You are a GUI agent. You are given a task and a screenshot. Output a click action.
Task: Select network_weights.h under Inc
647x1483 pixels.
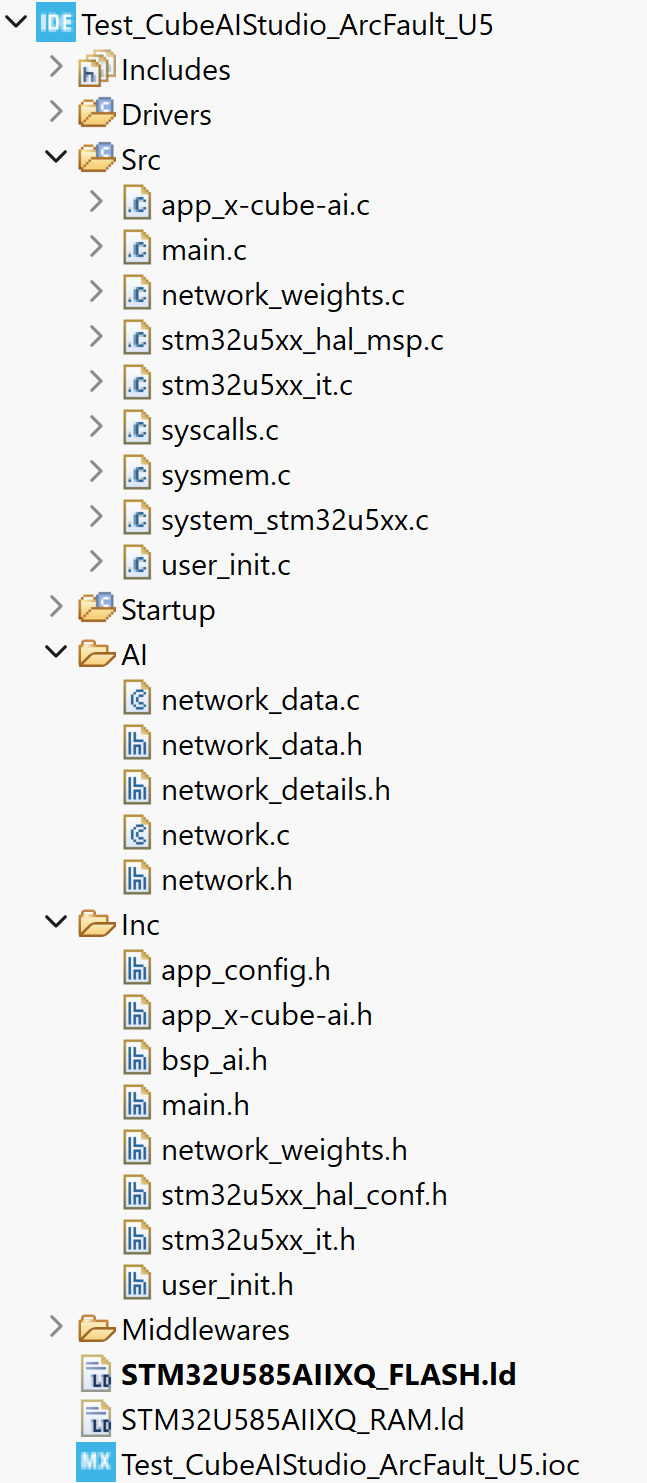pyautogui.click(x=284, y=1150)
